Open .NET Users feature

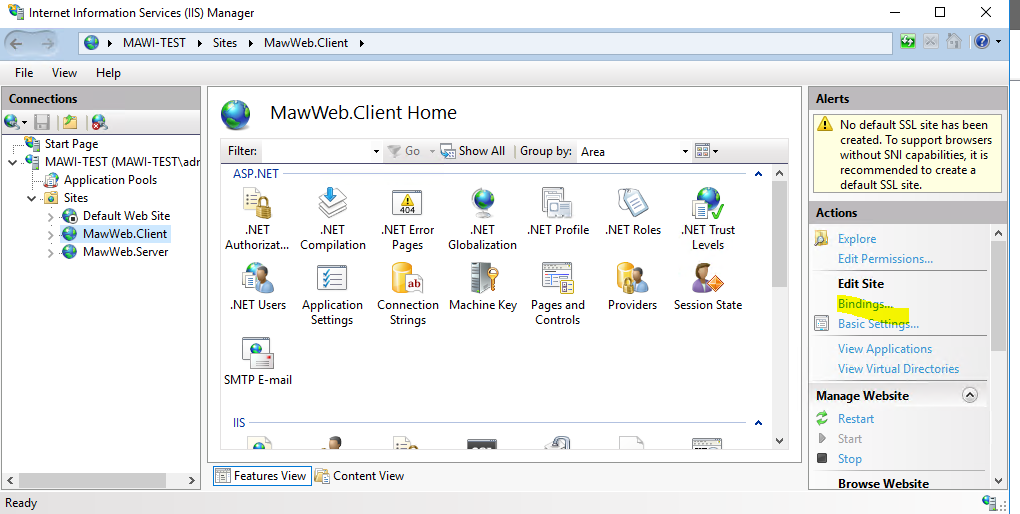pos(258,287)
